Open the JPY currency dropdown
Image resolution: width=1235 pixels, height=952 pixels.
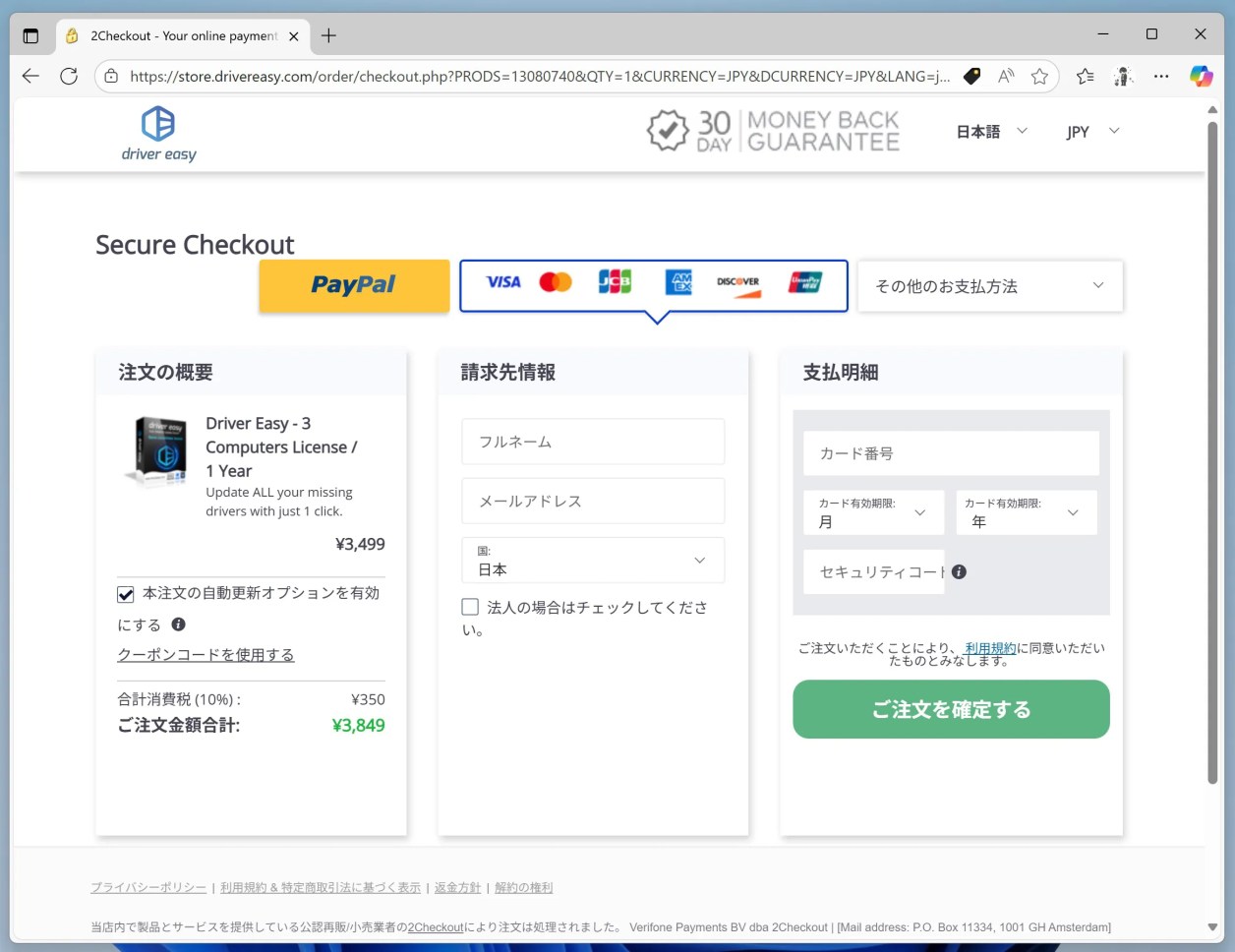(x=1092, y=131)
